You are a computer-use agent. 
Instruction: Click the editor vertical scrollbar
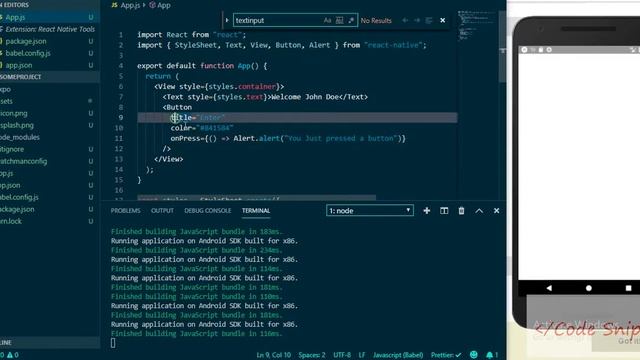click(x=502, y=46)
